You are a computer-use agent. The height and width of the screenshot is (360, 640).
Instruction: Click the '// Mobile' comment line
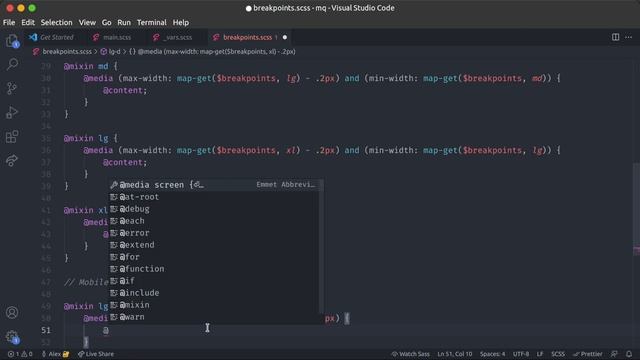tap(86, 282)
